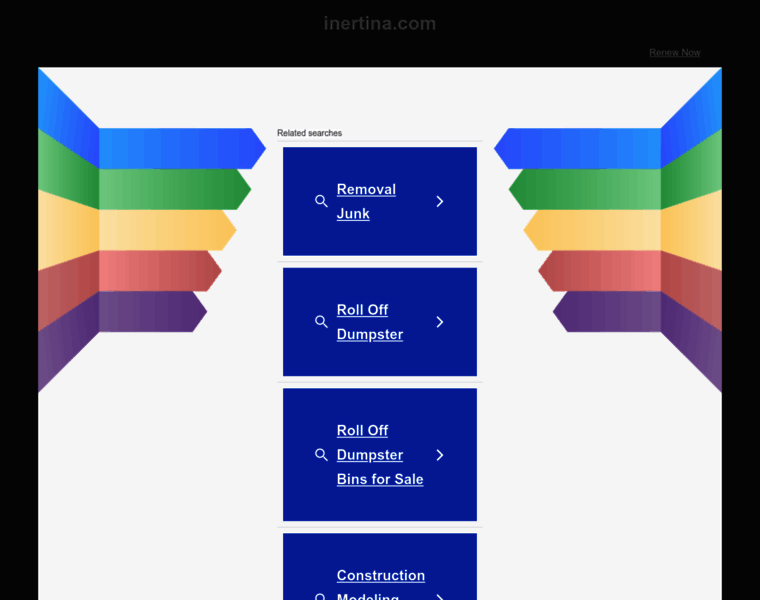Open the chevron arrow on Roll Off Dumpster card

coord(440,322)
